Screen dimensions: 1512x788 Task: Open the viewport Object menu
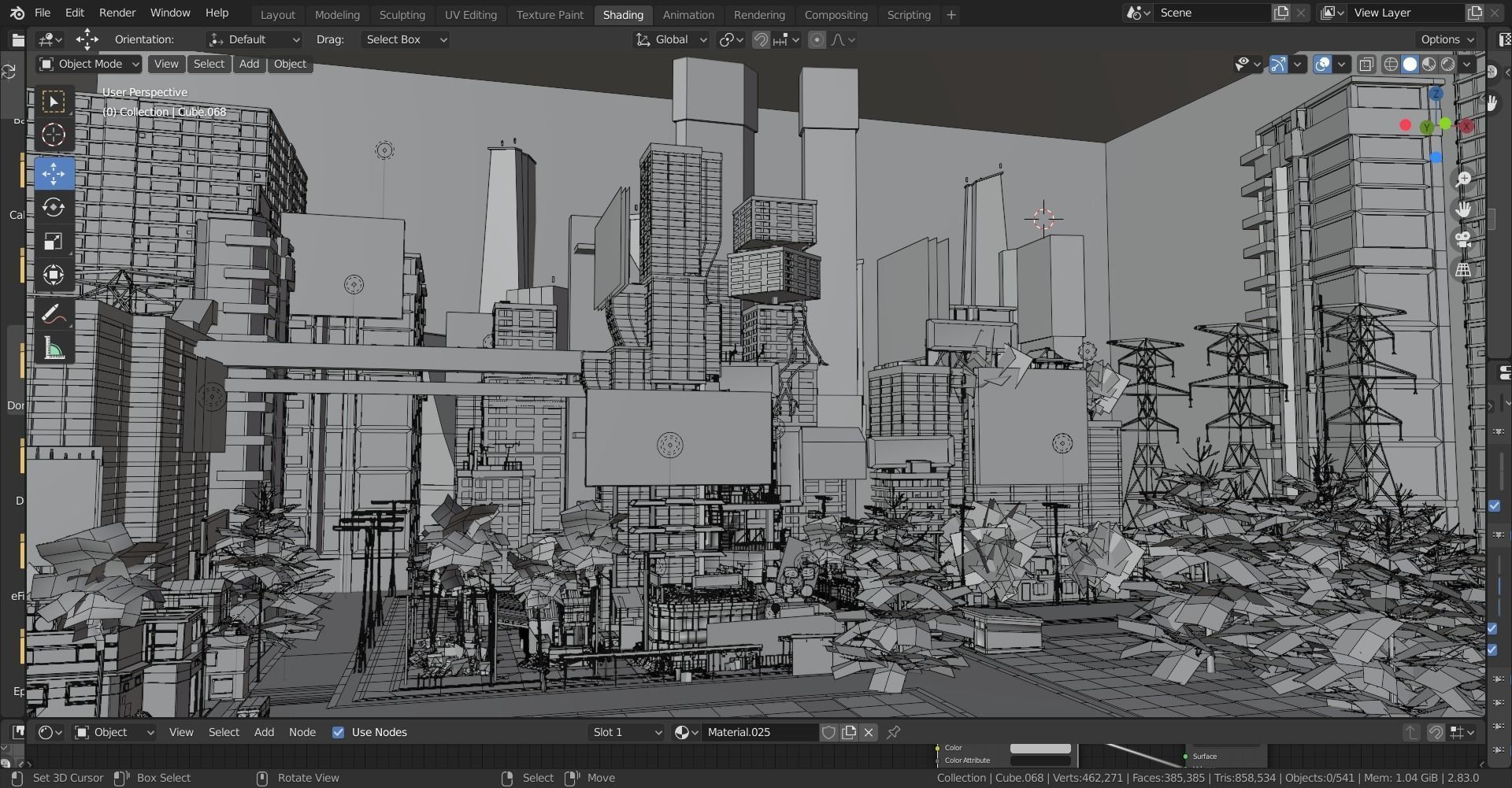pyautogui.click(x=290, y=65)
